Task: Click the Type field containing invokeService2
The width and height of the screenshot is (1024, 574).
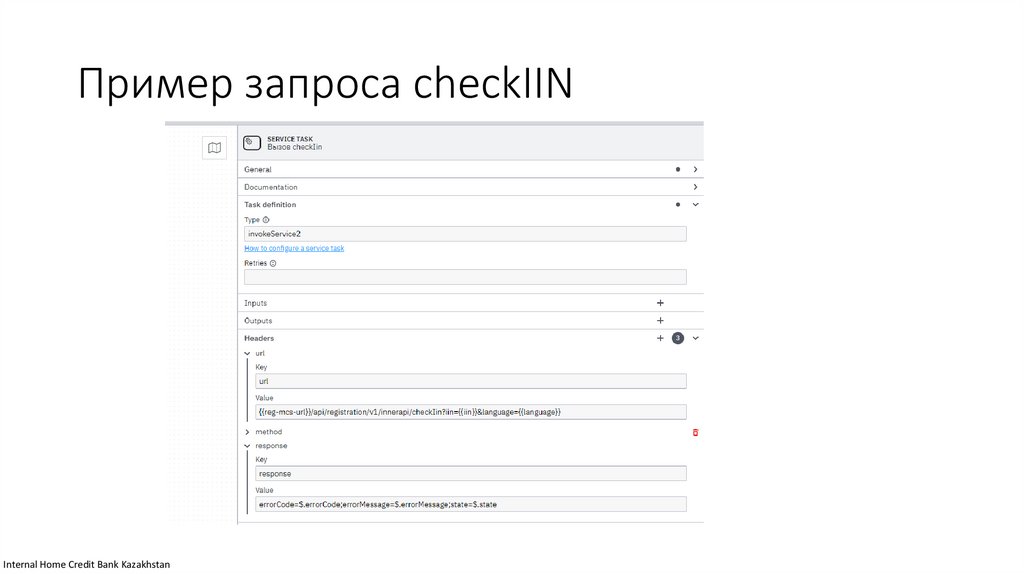Action: [465, 234]
